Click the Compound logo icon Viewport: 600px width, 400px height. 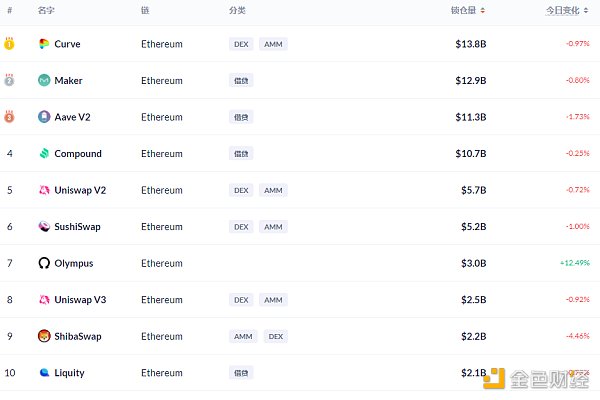[44, 154]
